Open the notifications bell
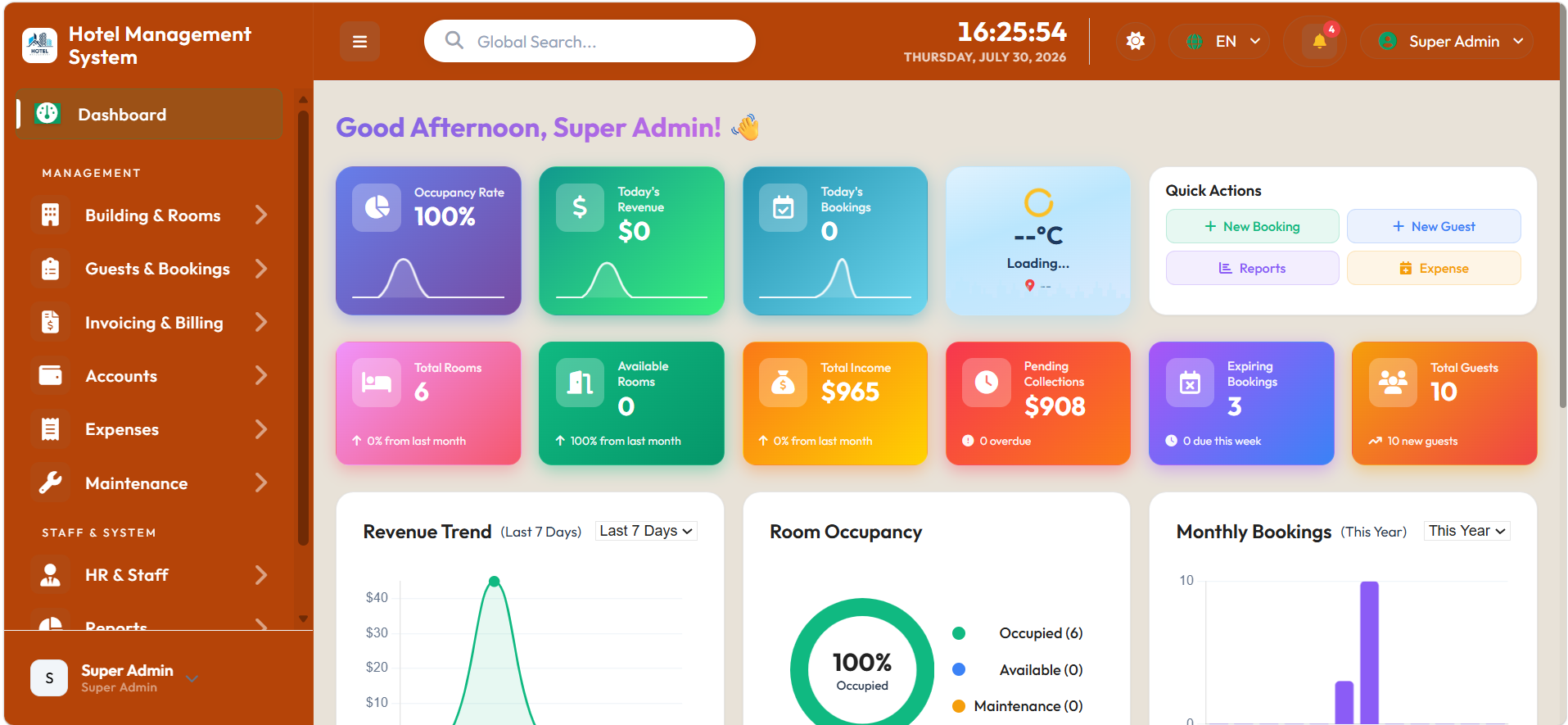Screen dimensions: 1568x725 [x=1319, y=41]
